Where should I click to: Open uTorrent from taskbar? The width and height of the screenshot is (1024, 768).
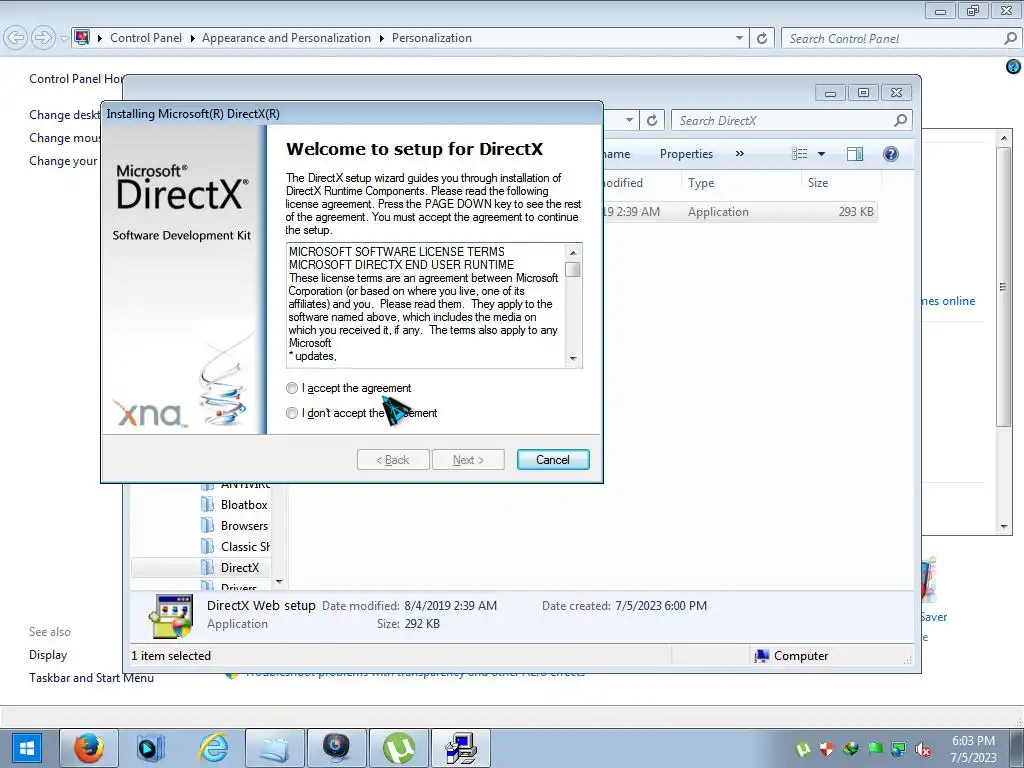(x=398, y=748)
